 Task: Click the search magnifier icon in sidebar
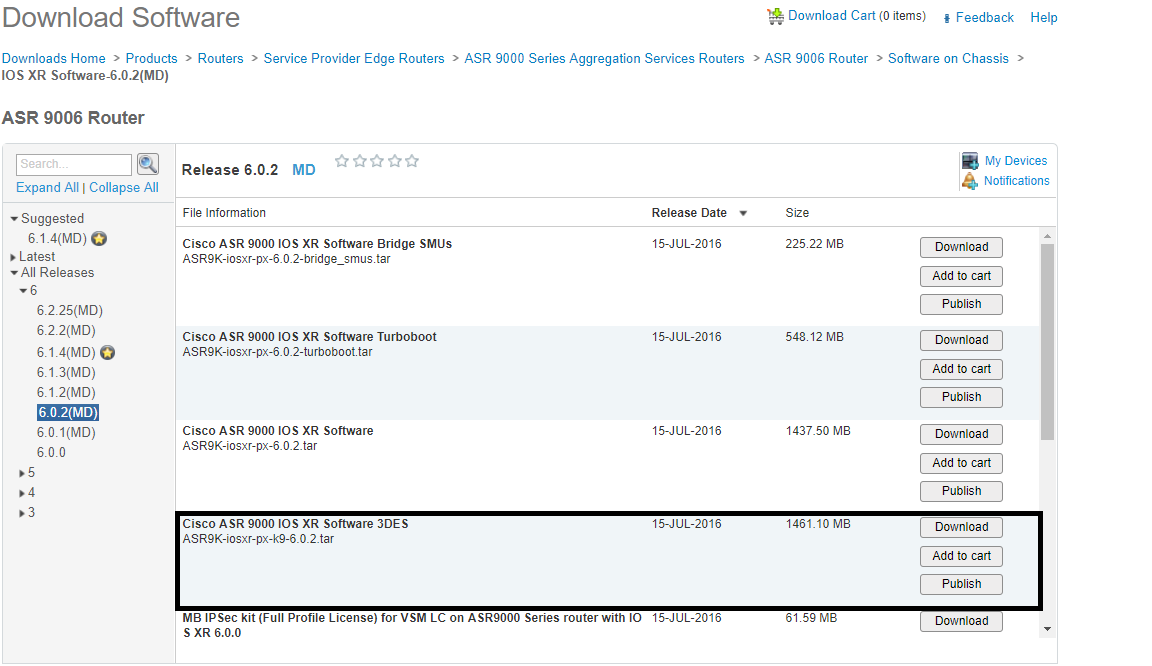148,164
